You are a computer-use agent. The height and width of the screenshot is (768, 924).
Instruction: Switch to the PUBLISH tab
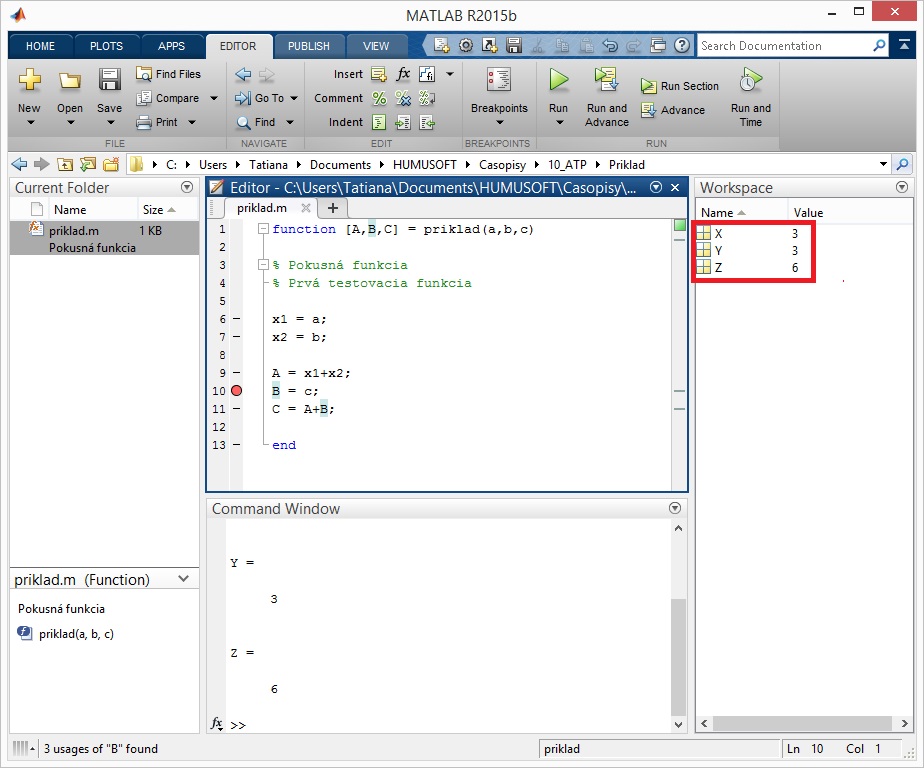point(308,46)
